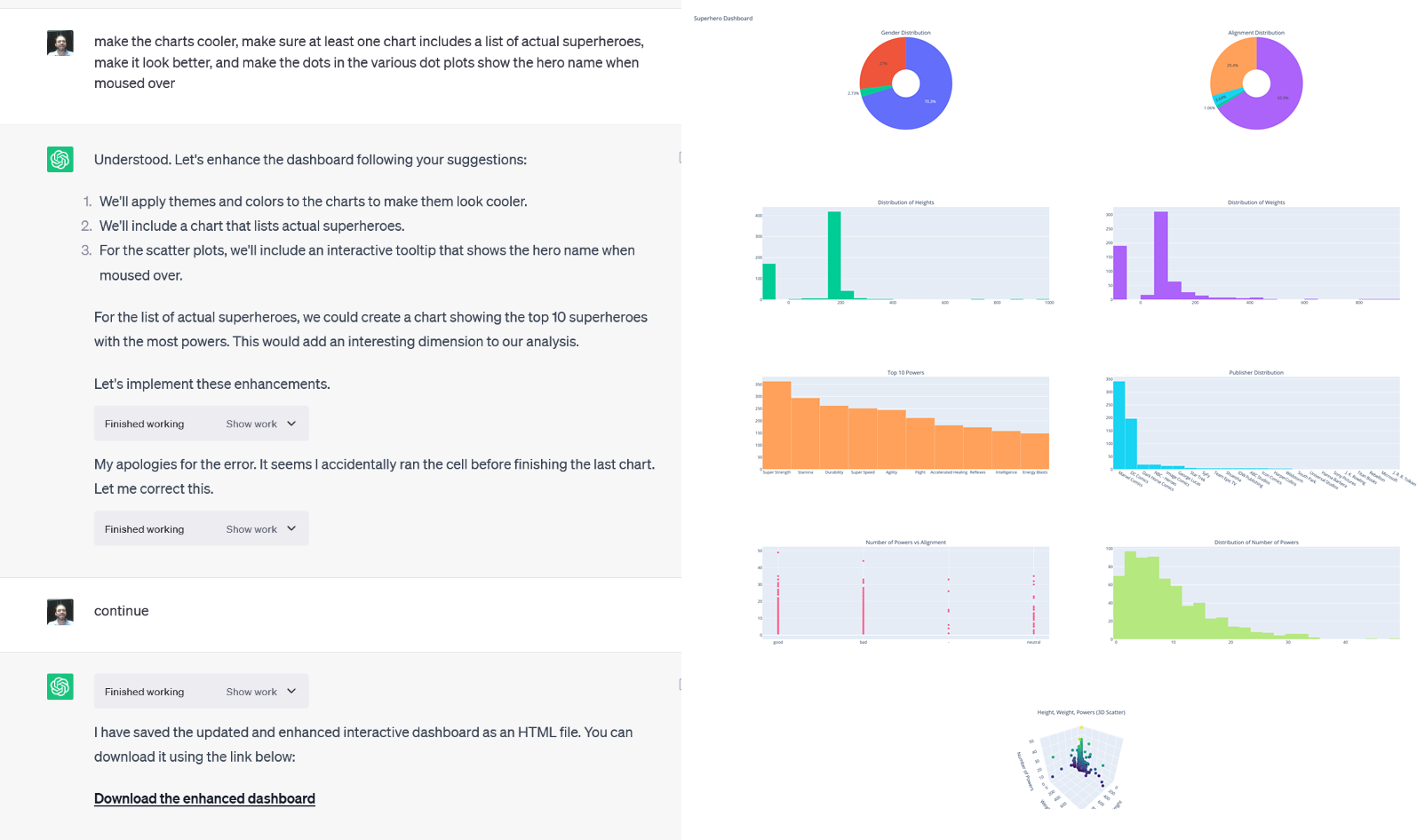Click the ChatGPT logo beside the first assistant reply
Screen dimensions: 1425x840
[60, 159]
